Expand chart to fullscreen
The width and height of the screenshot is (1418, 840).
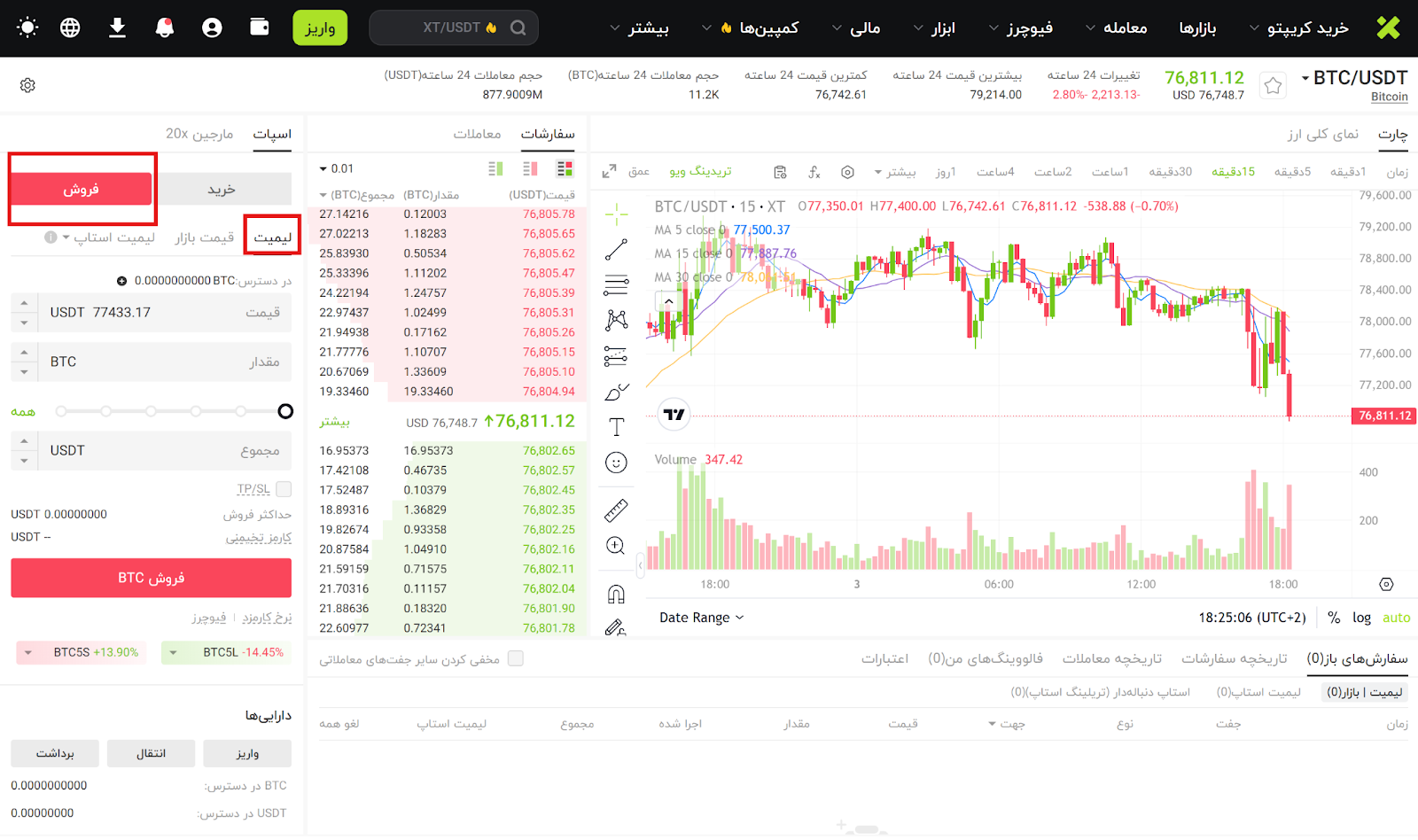click(x=609, y=172)
